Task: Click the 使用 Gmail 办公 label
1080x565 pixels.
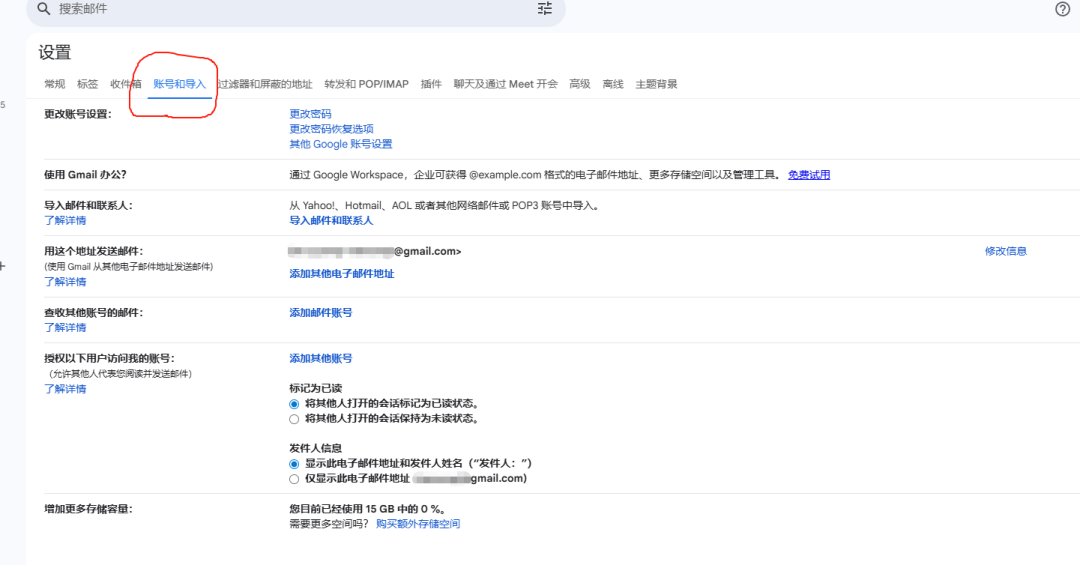Action: coord(85,175)
